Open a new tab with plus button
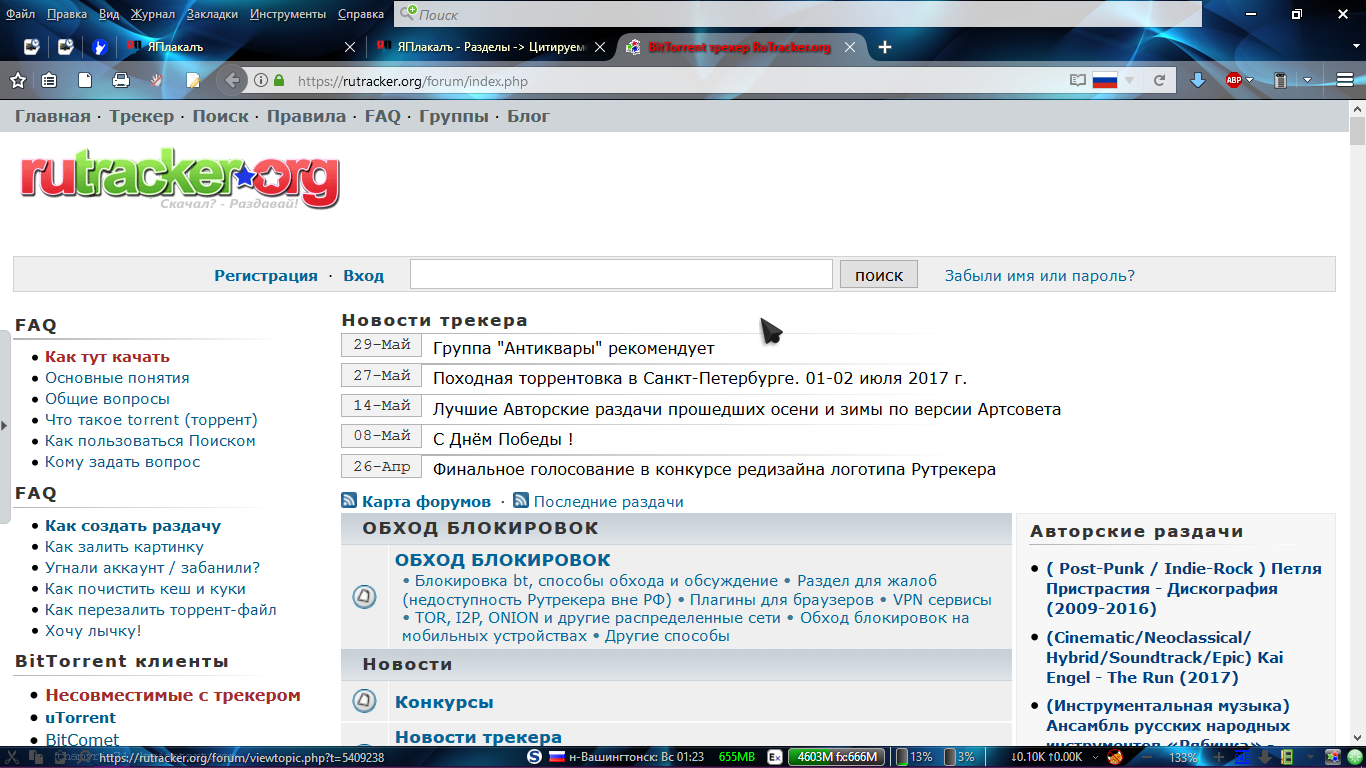 (x=884, y=47)
